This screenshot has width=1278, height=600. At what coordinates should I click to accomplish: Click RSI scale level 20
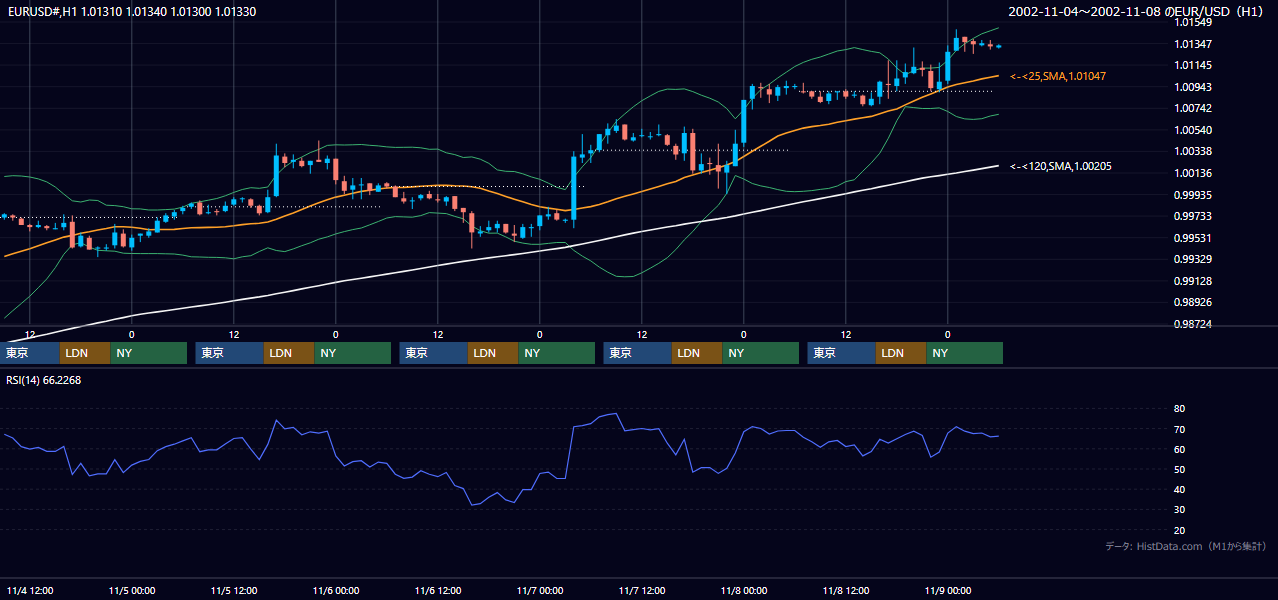(x=1179, y=530)
